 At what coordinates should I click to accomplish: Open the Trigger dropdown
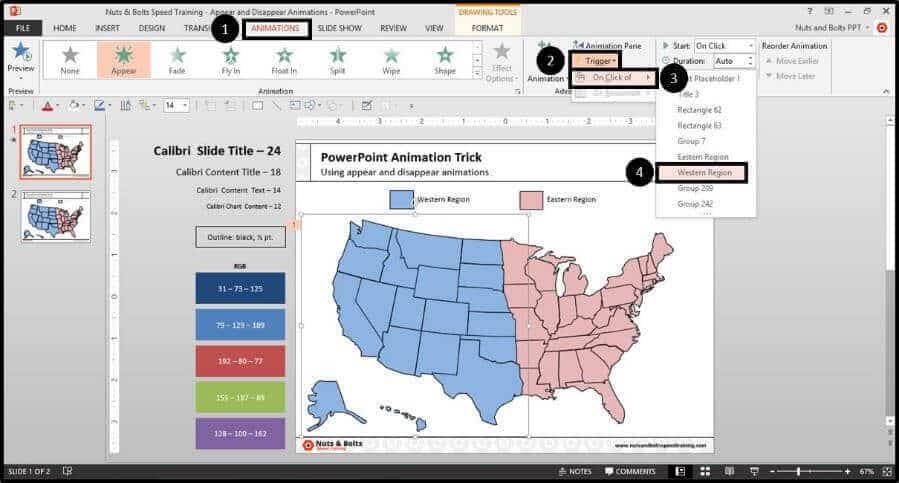pyautogui.click(x=596, y=60)
